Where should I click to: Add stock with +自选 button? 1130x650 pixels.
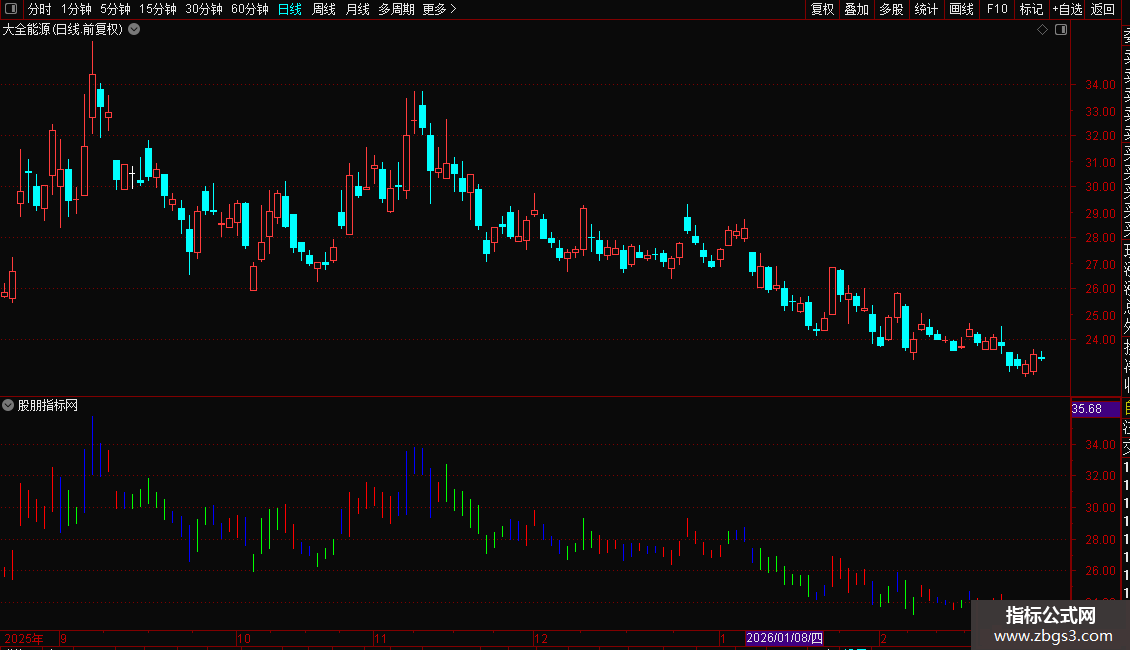pyautogui.click(x=1067, y=9)
